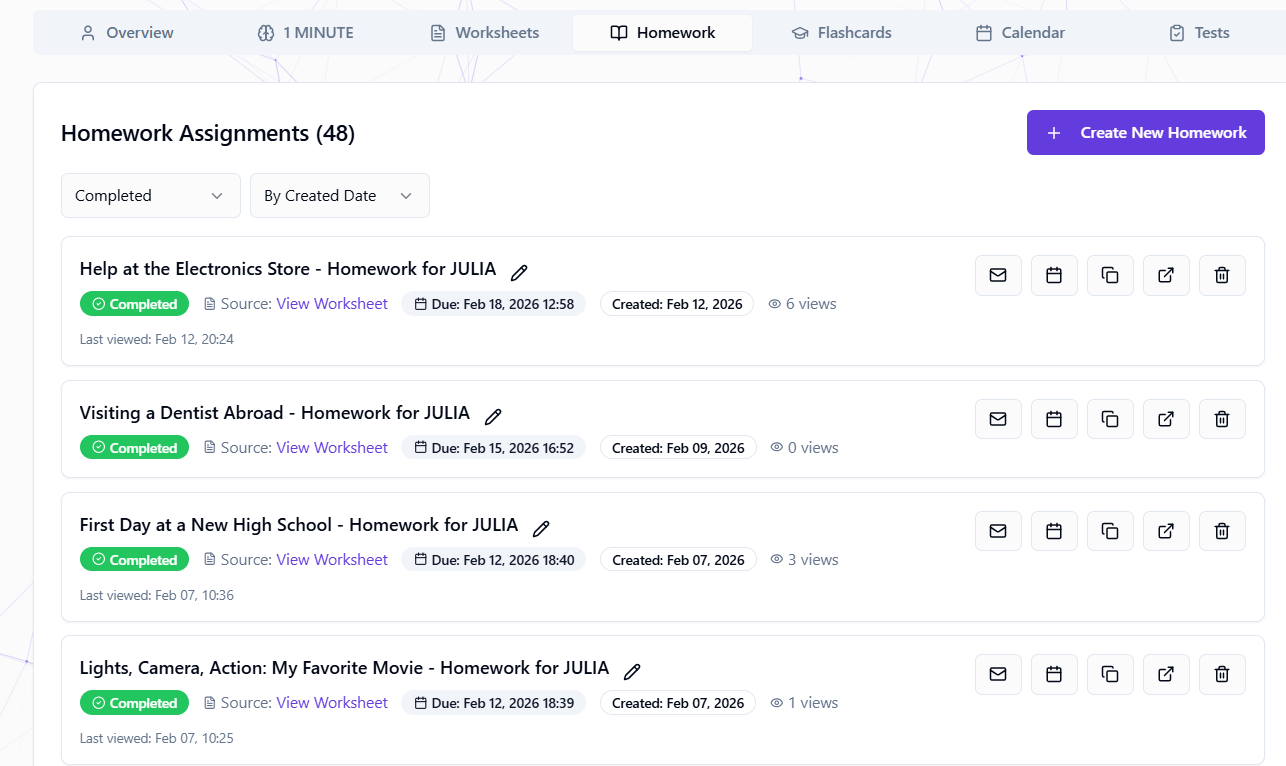This screenshot has height=766, width=1286.
Task: View Worksheet for Lights, Camera, Action homework
Action: click(332, 703)
